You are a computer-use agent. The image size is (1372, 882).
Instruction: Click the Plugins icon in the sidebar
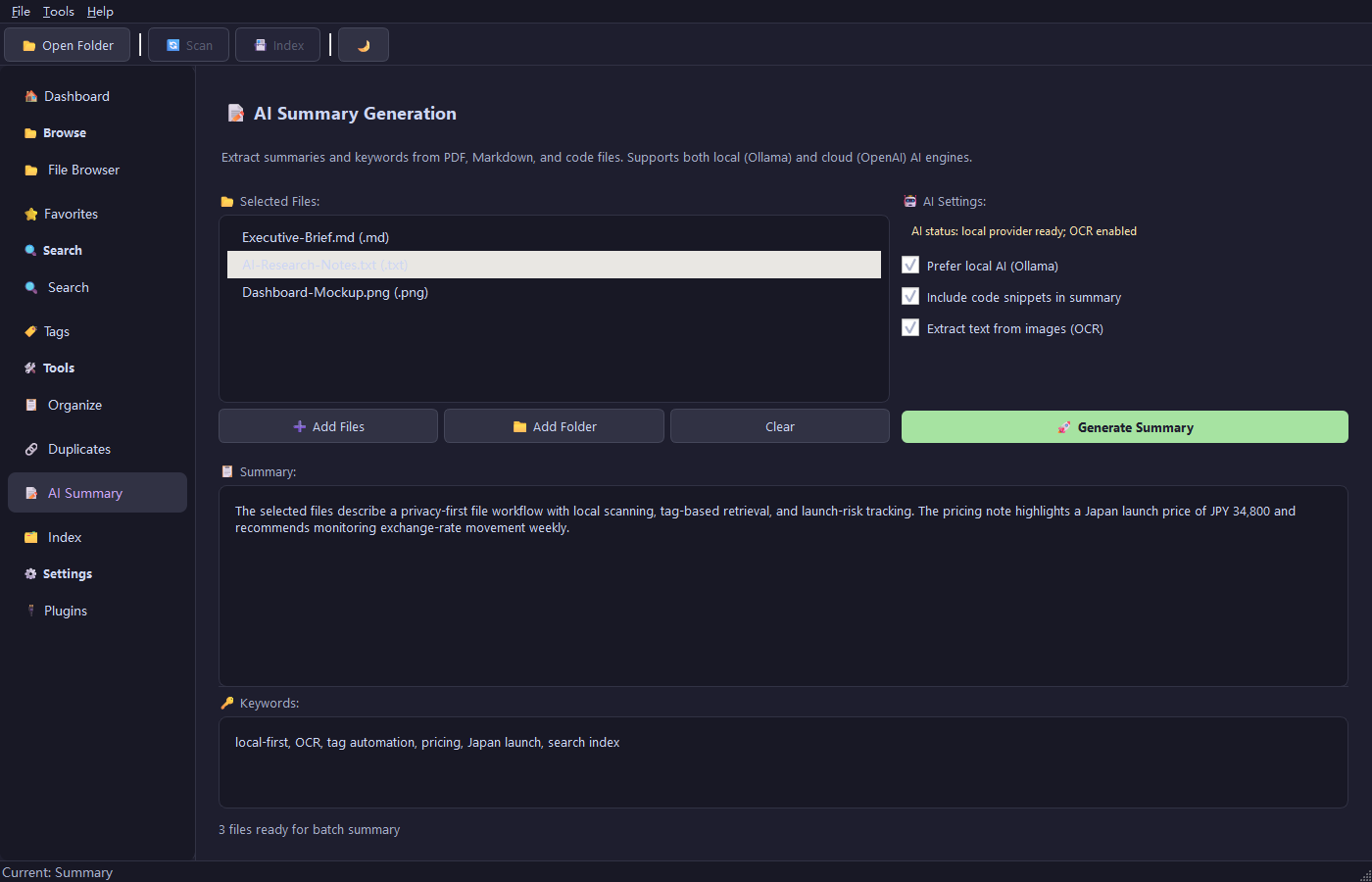(x=30, y=611)
